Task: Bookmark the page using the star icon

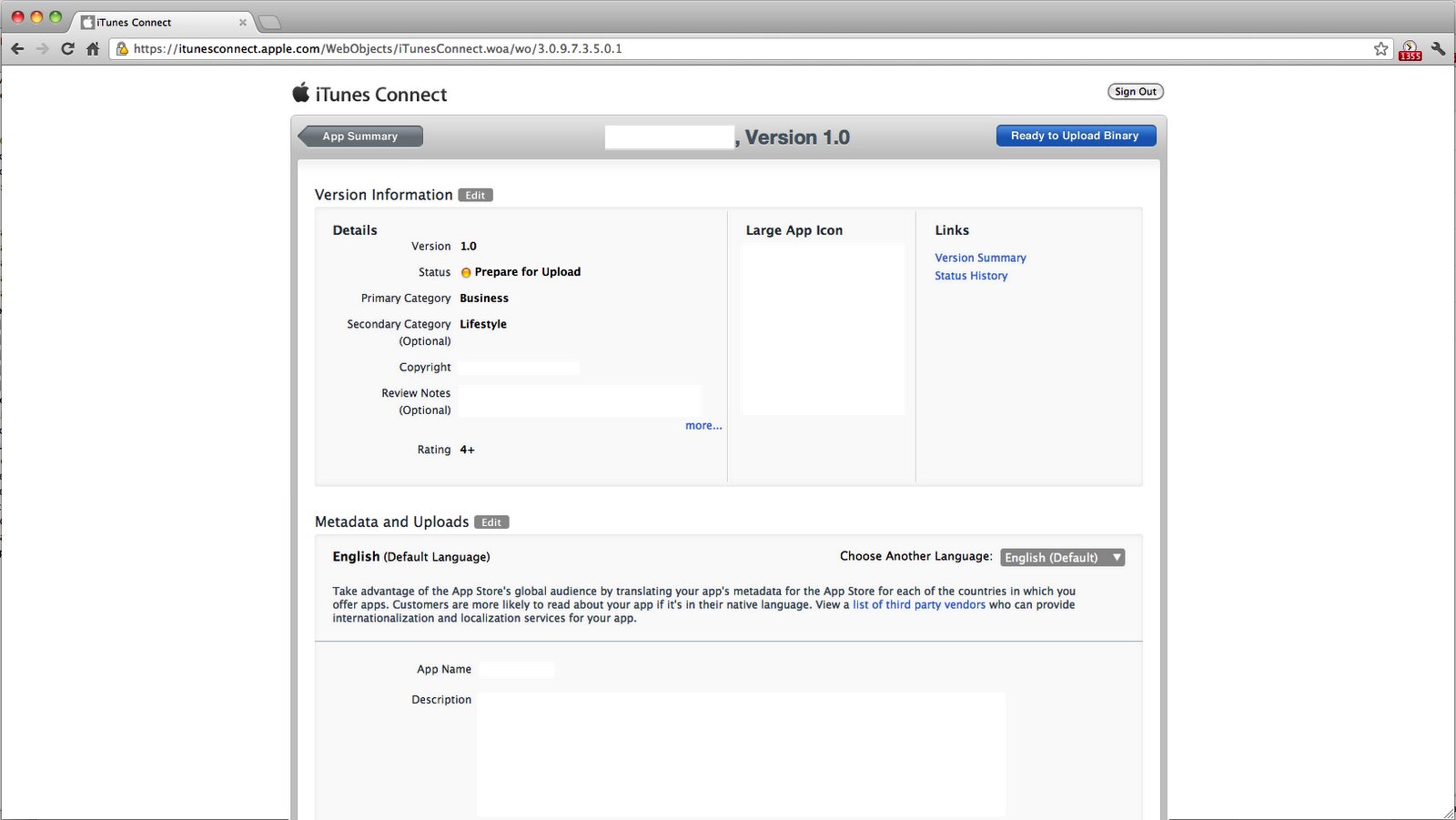Action: pos(1380,48)
